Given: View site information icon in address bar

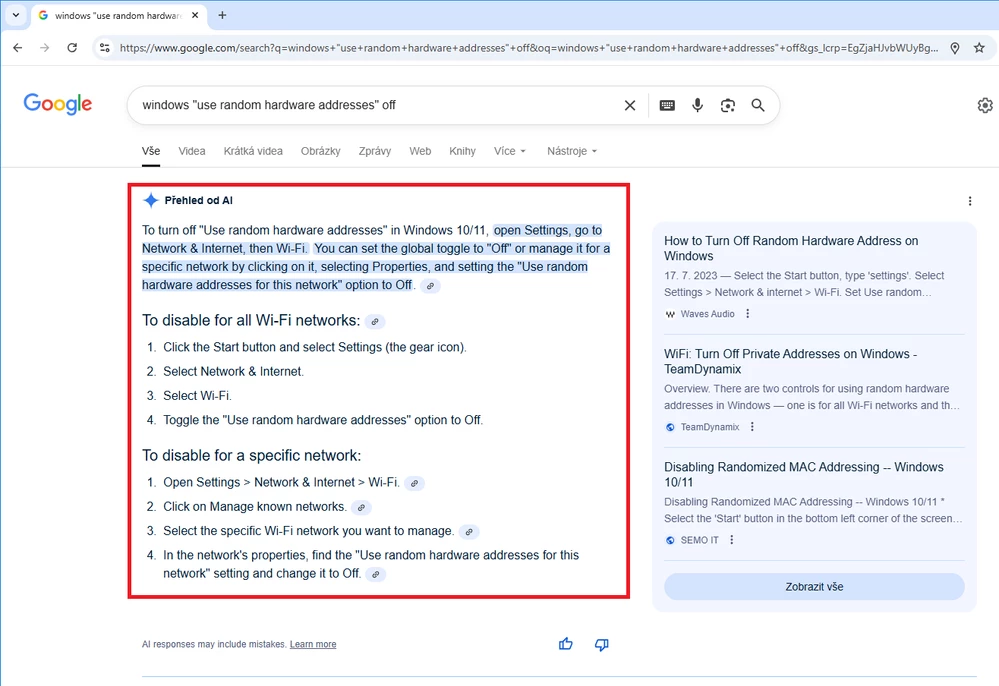Looking at the screenshot, I should point(105,47).
